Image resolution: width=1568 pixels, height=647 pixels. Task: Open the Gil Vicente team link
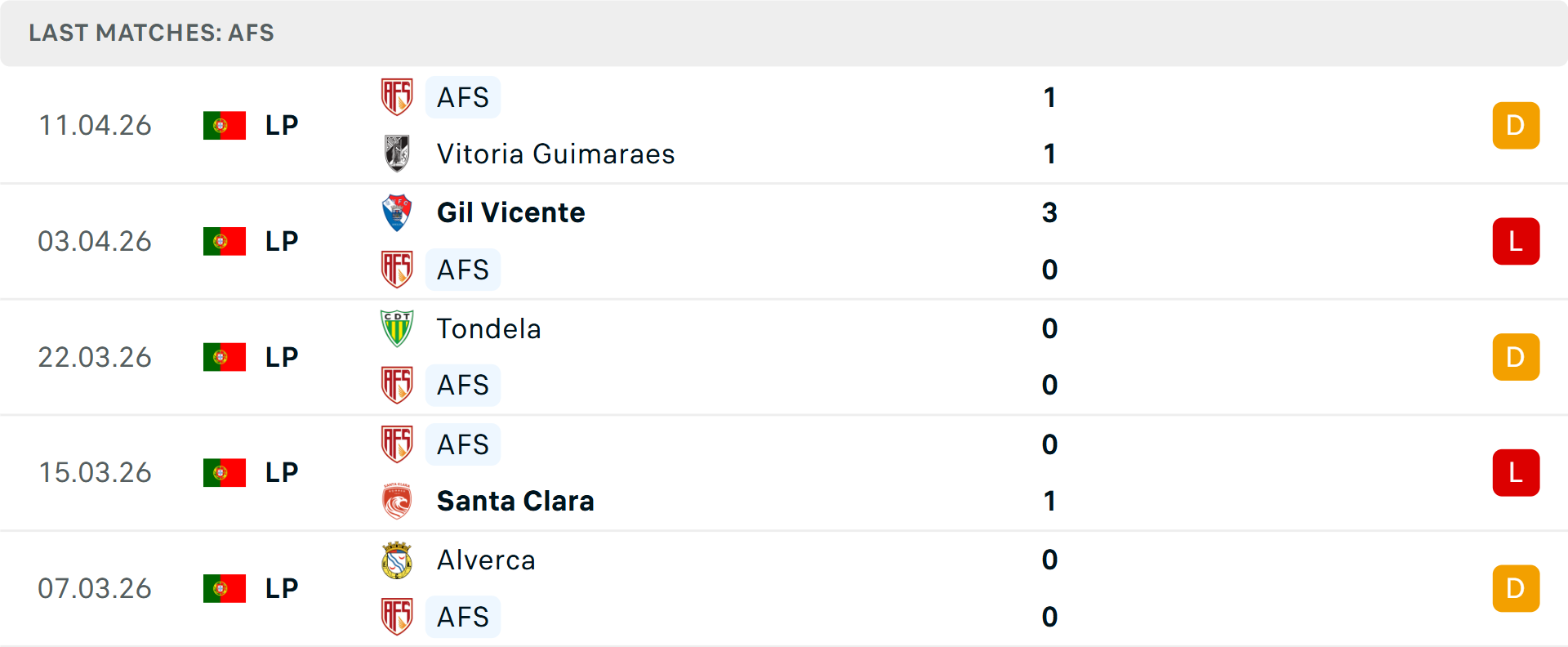tap(510, 212)
